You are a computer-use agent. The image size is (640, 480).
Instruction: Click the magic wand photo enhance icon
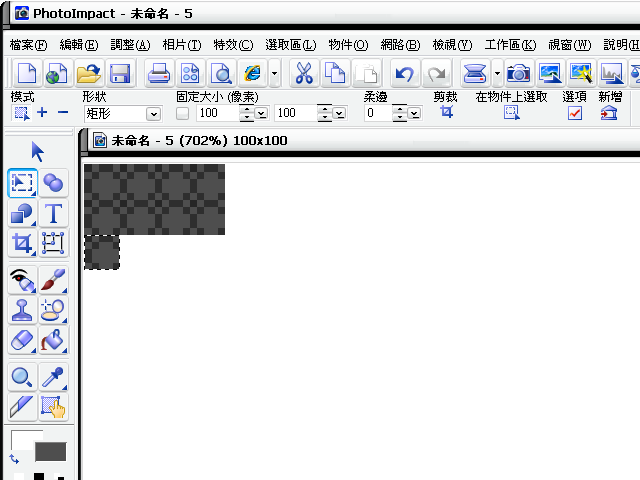[581, 73]
